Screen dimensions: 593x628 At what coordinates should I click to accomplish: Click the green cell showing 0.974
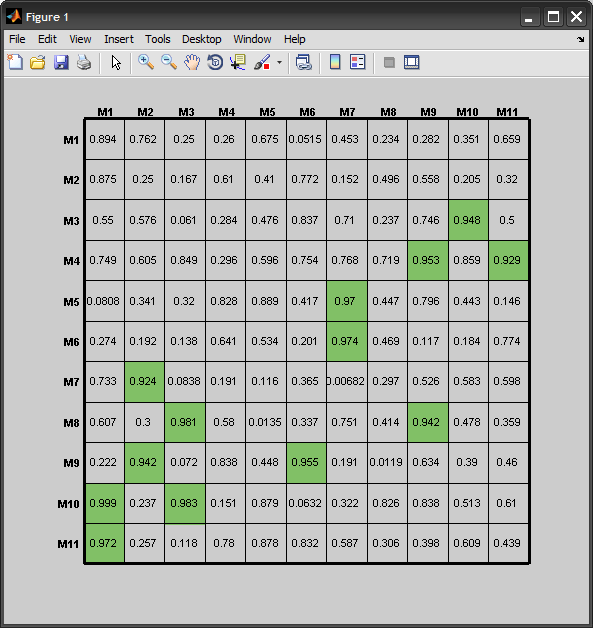pyautogui.click(x=347, y=341)
